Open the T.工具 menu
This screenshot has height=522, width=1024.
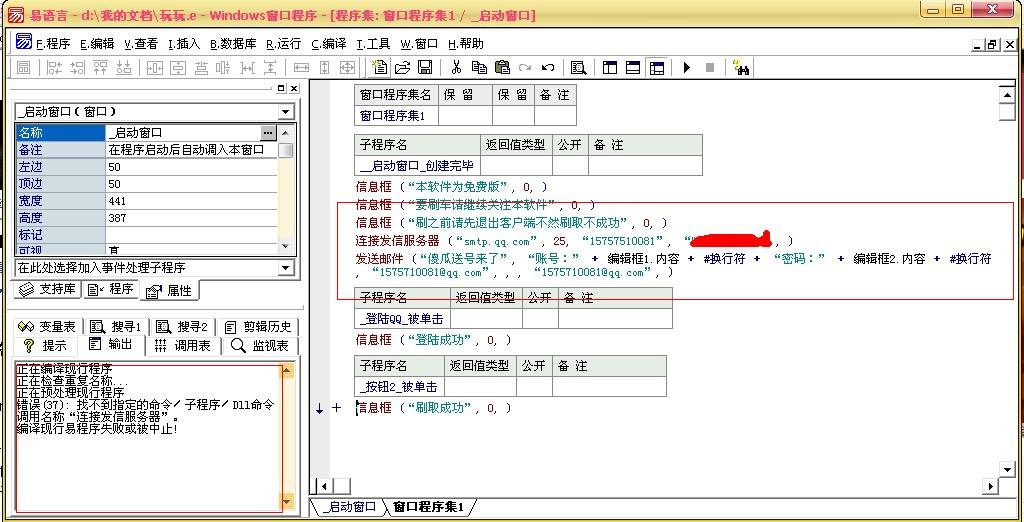373,44
